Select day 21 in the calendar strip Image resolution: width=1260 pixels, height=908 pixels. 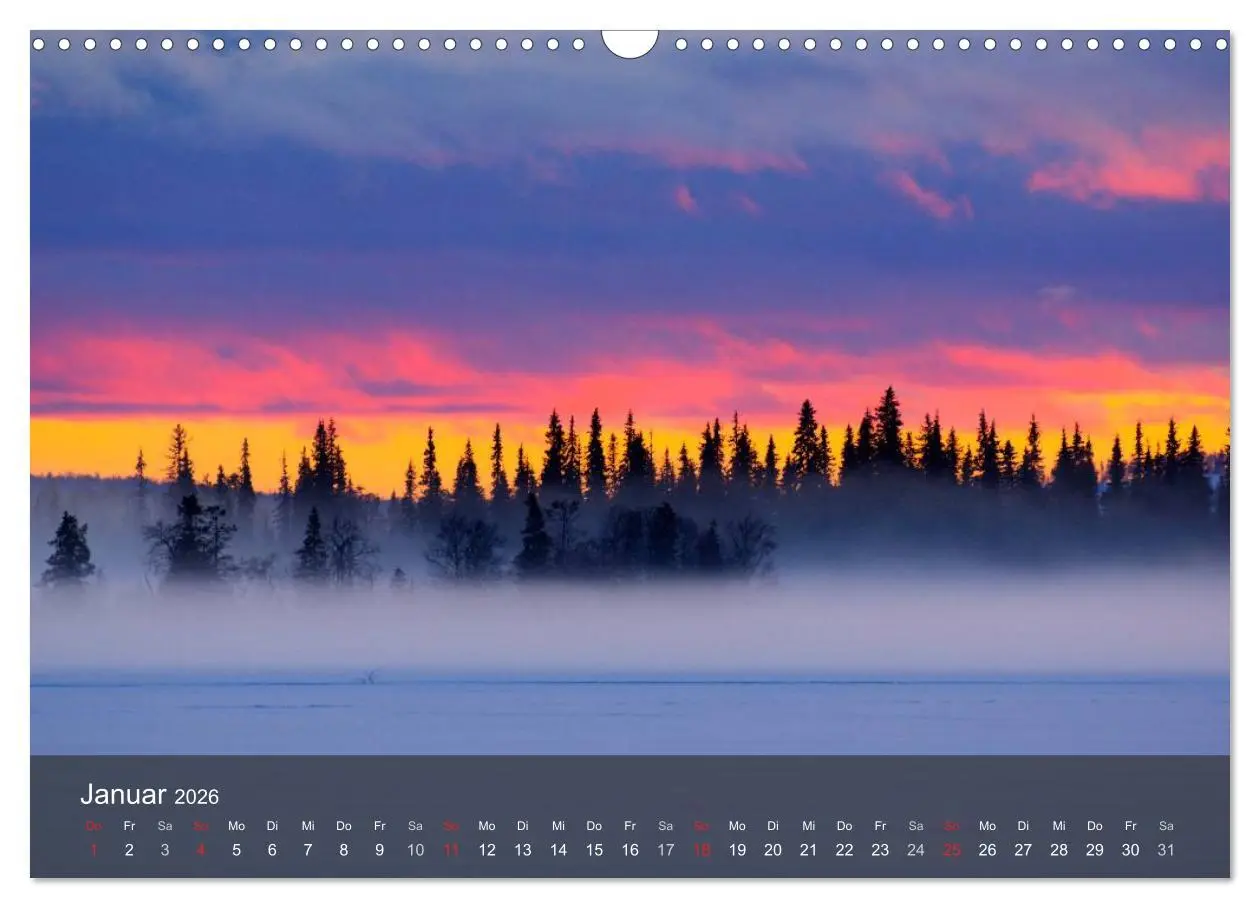point(808,850)
